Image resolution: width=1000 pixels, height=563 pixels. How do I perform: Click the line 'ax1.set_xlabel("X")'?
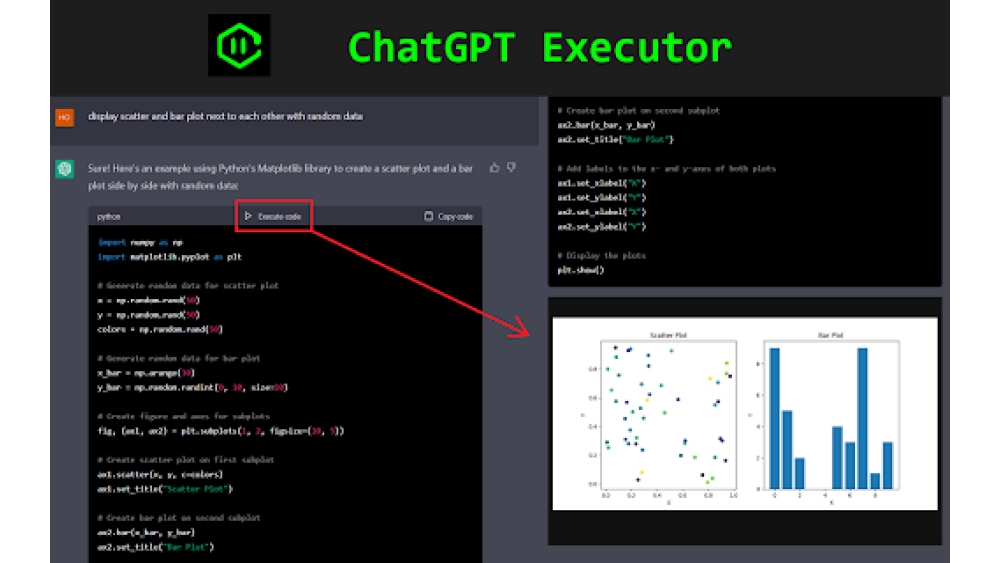tap(602, 184)
